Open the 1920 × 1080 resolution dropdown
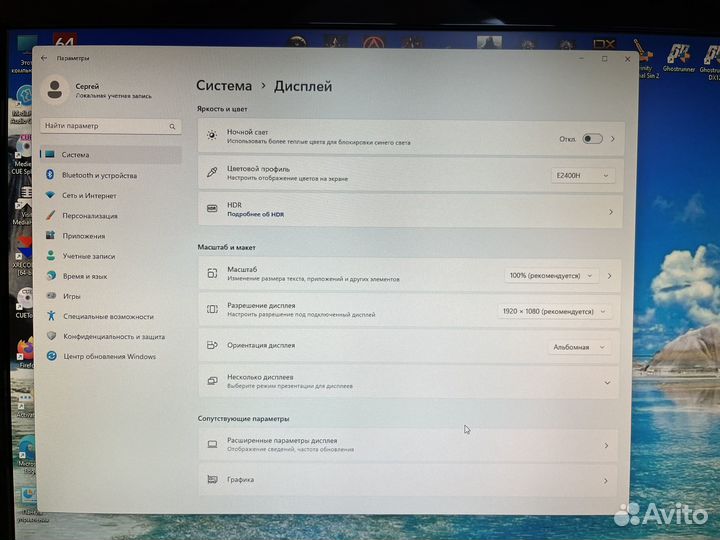The height and width of the screenshot is (540, 720). [554, 311]
